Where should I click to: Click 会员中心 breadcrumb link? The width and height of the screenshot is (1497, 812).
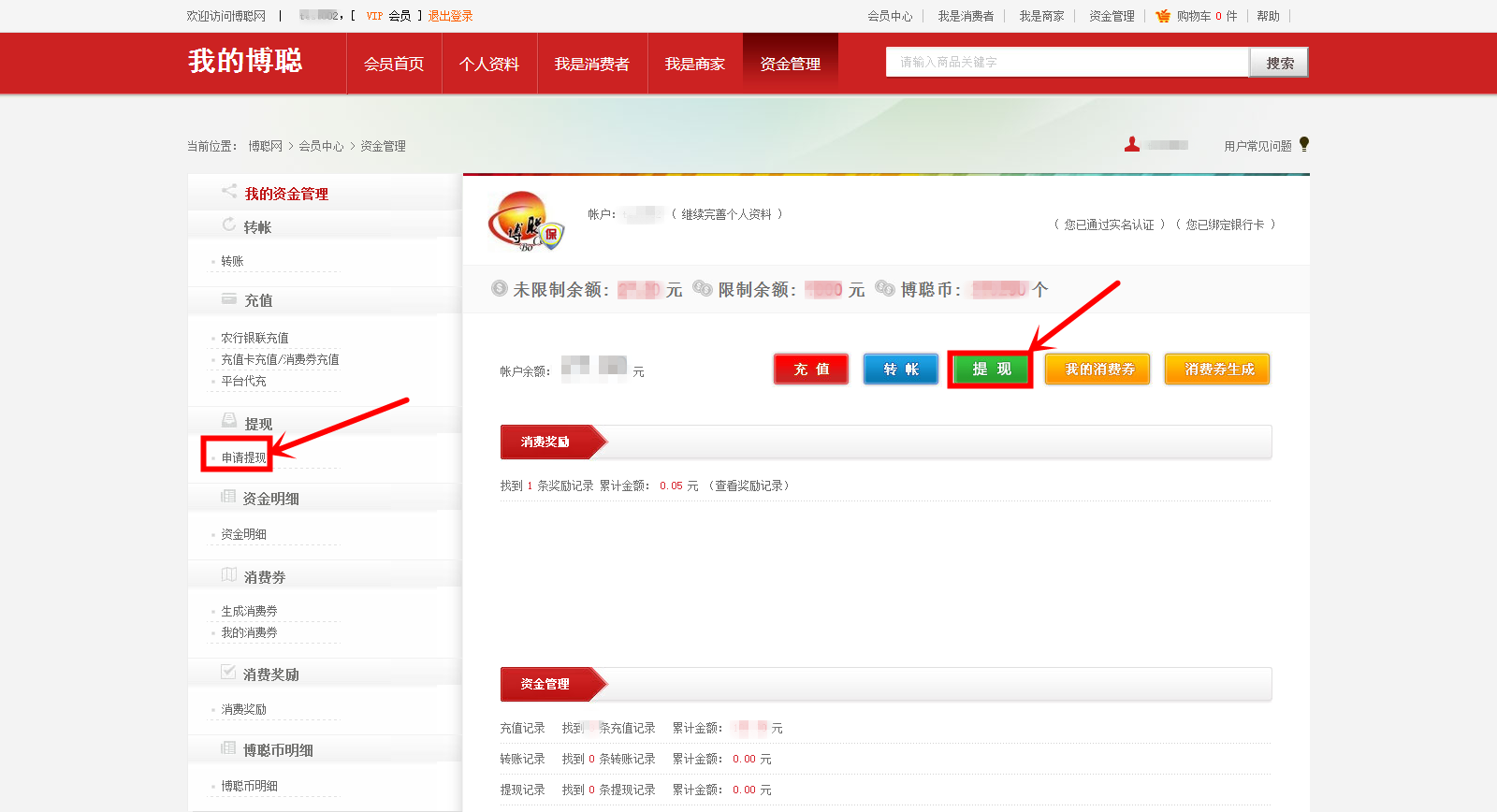321,146
